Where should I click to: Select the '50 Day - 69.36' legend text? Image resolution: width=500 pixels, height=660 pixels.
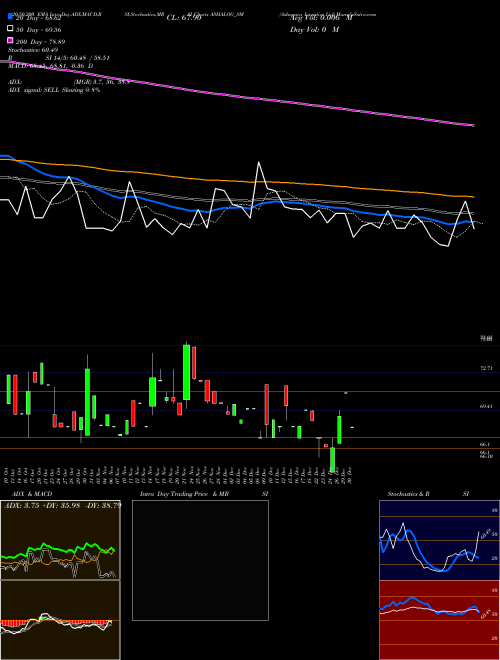point(39,30)
